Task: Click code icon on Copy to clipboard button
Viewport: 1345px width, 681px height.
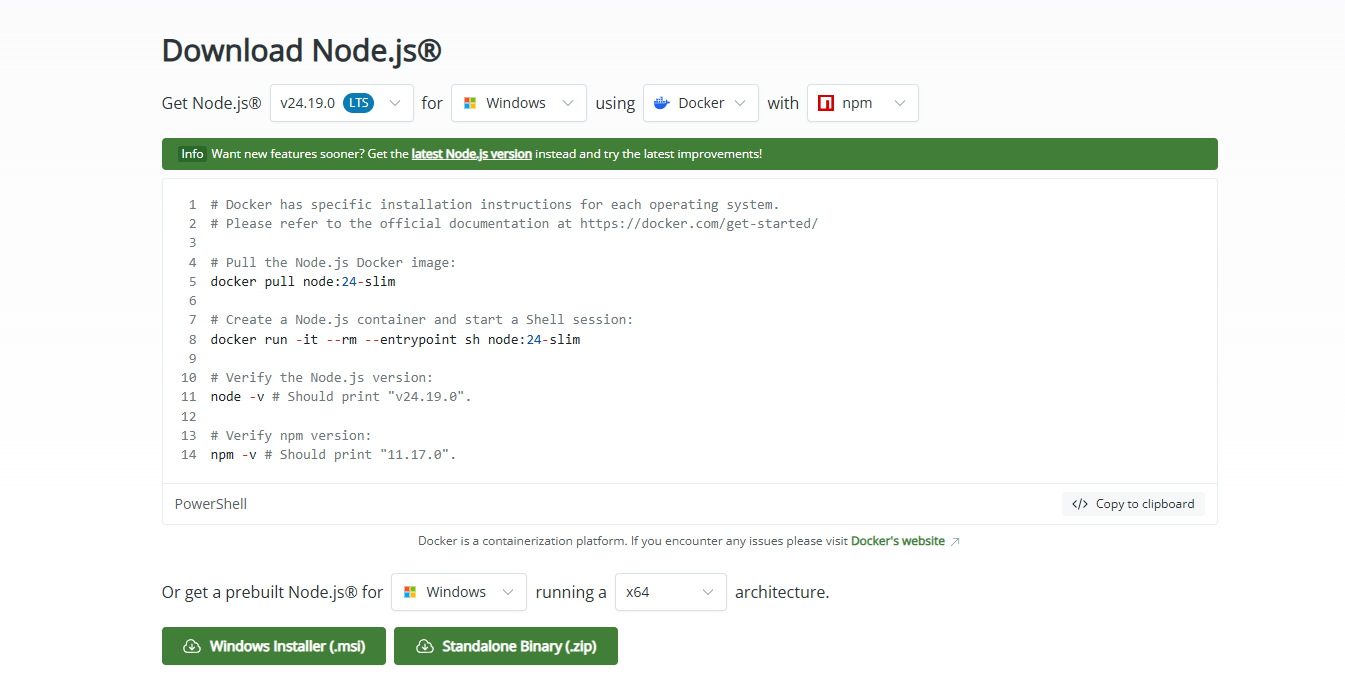Action: (1080, 504)
